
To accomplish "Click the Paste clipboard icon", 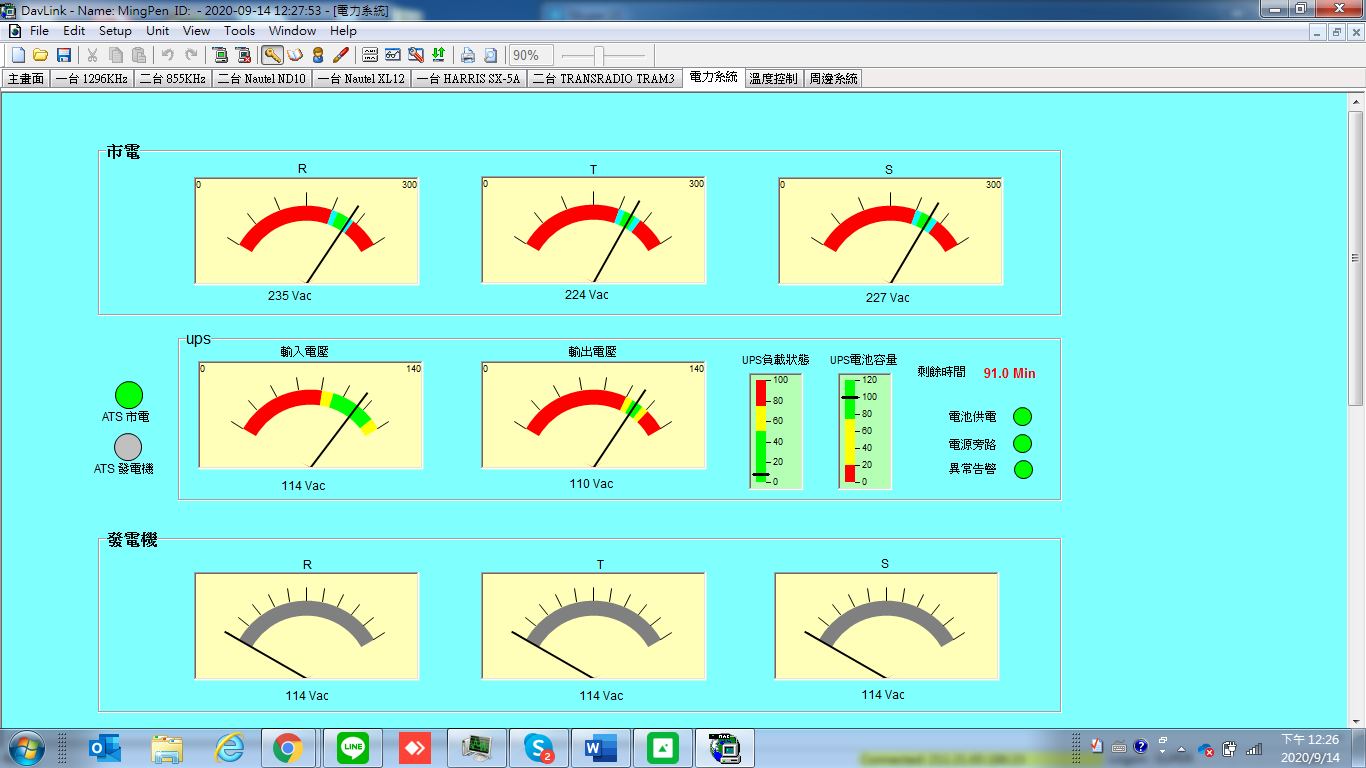I will click(138, 55).
